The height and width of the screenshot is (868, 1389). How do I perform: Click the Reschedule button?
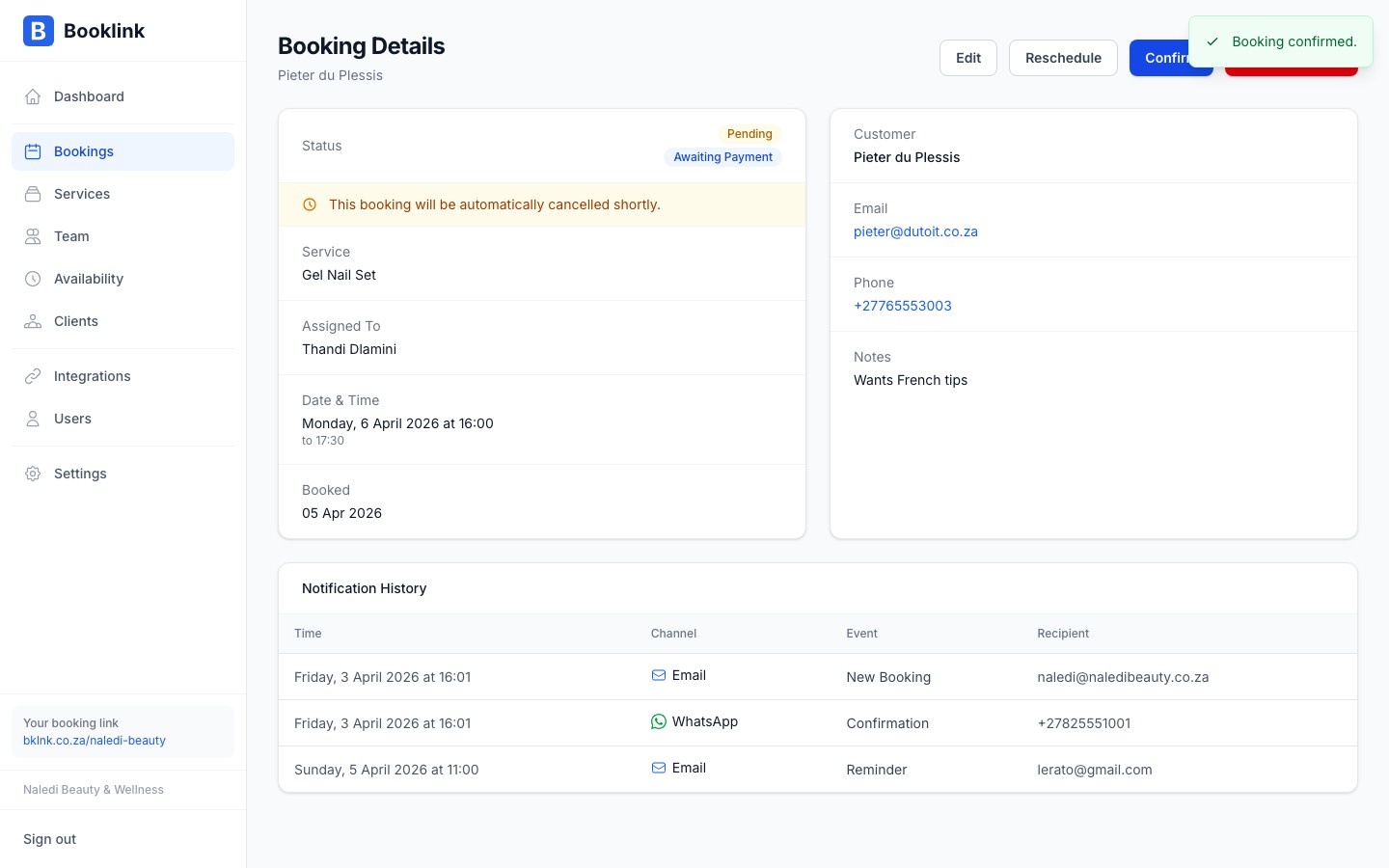(1063, 58)
